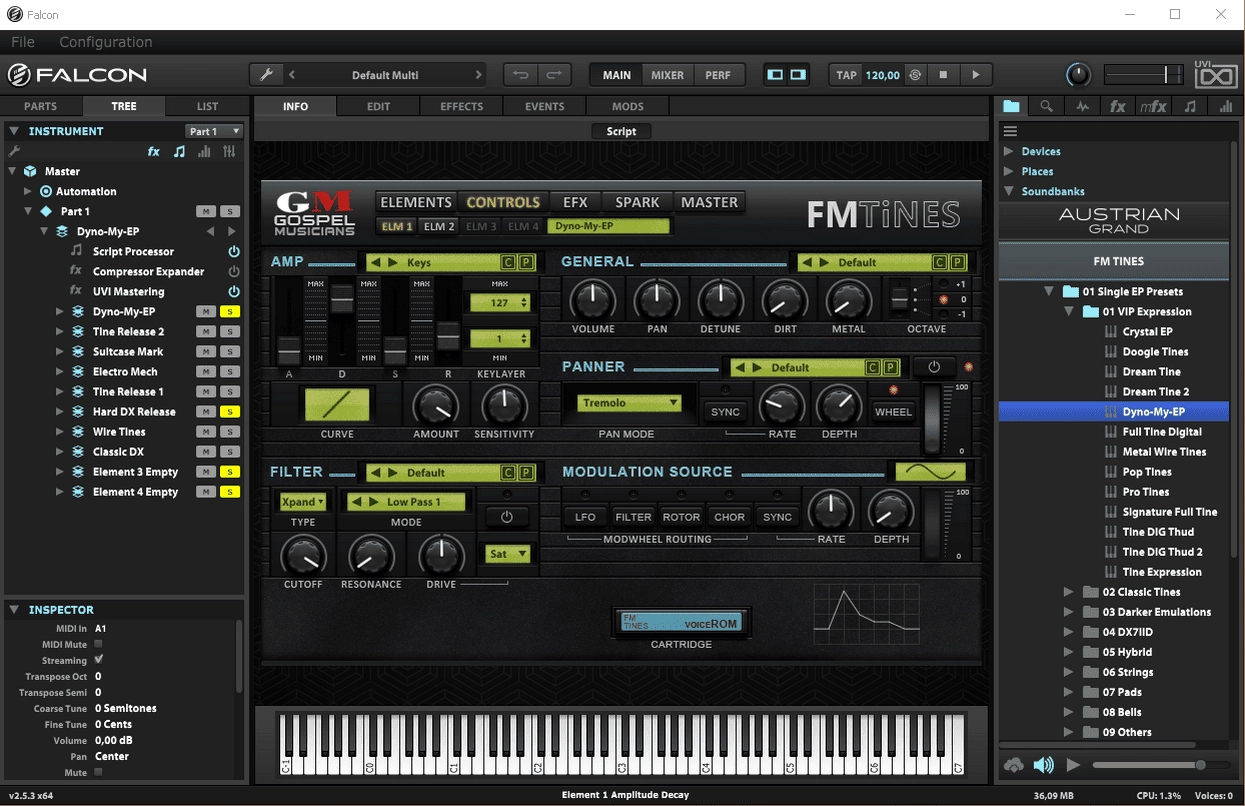The image size is (1245, 806).
Task: Toggle the Compressor Expander power button
Action: [x=234, y=272]
